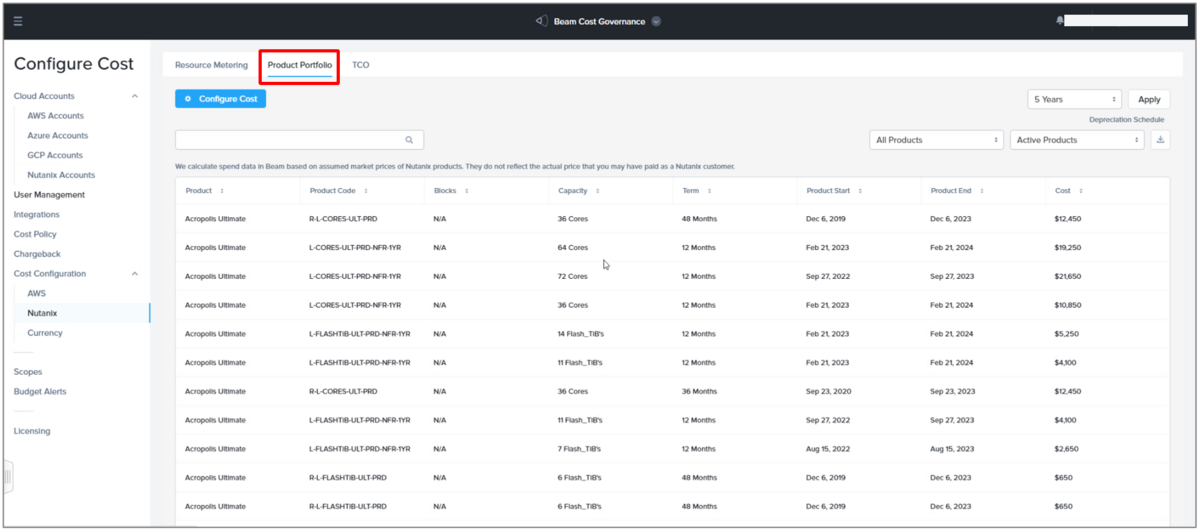Screen dimensions: 1200x532
Task: Click the Apply button
Action: click(x=1149, y=99)
